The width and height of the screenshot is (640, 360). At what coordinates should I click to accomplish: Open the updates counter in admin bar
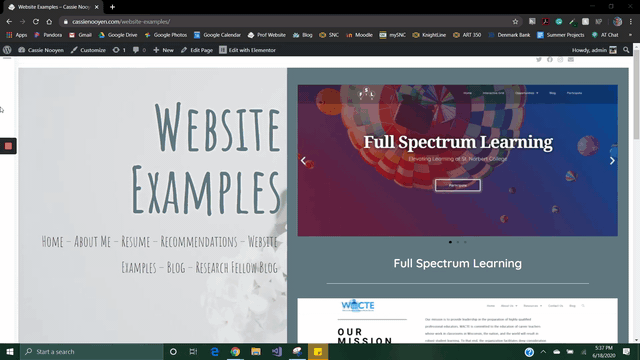point(119,50)
